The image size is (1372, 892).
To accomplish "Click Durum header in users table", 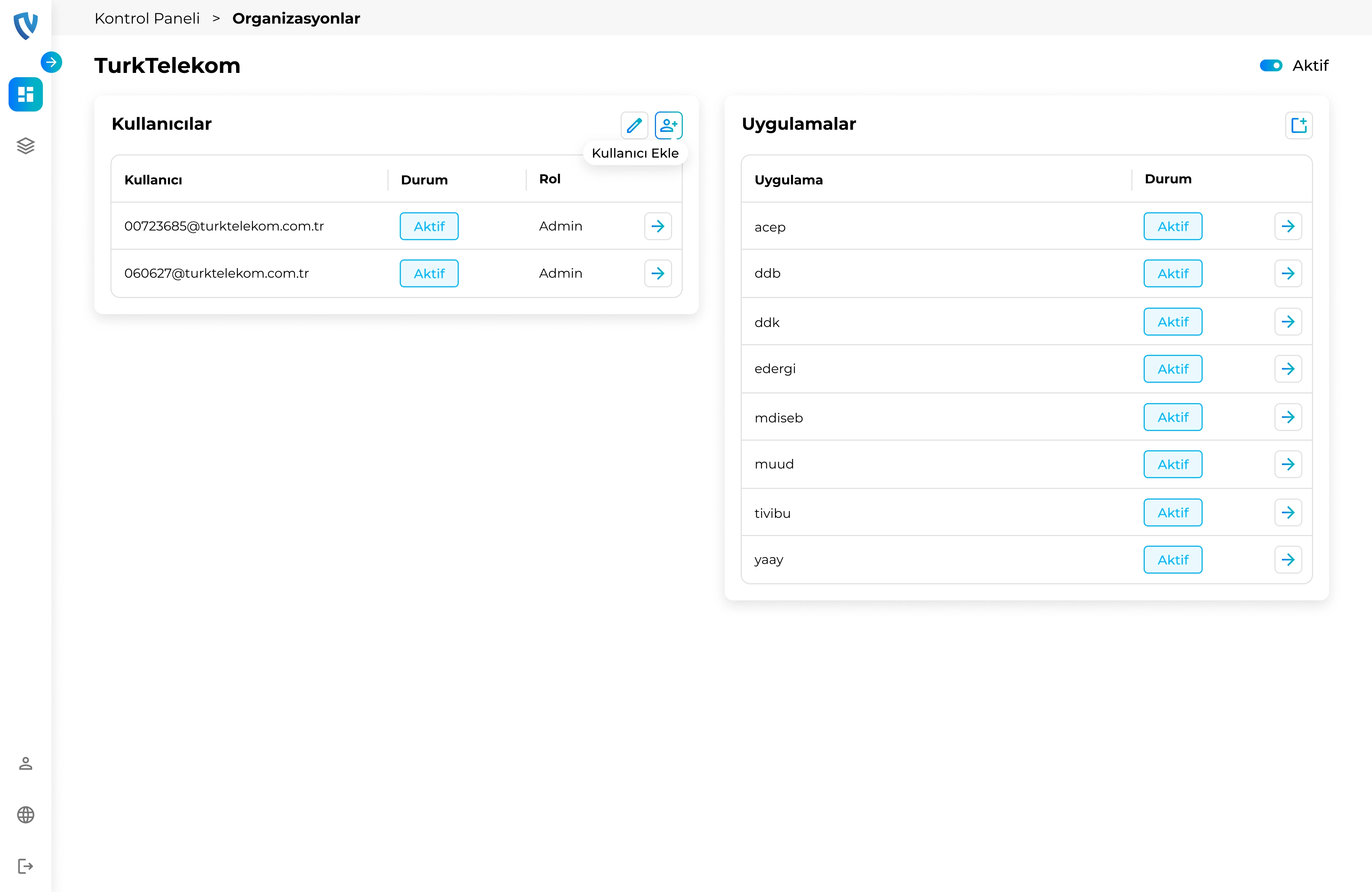I will (x=424, y=180).
